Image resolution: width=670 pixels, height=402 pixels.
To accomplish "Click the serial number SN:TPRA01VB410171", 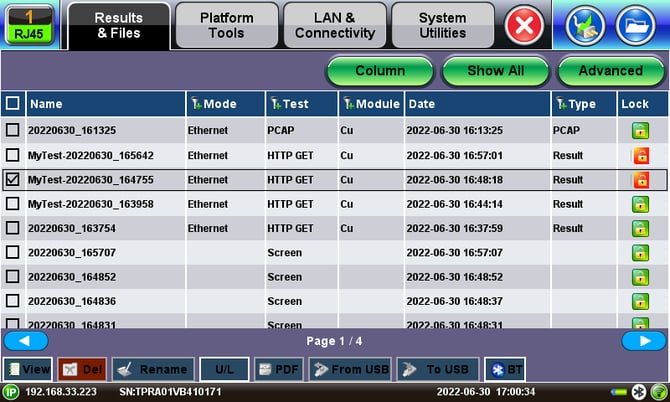I will [170, 392].
